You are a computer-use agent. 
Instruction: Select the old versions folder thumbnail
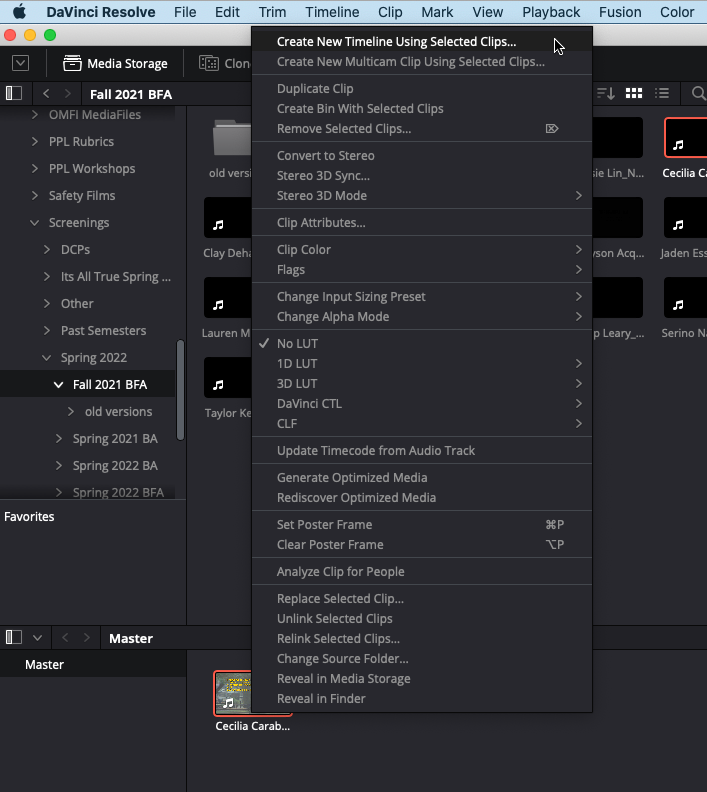pos(232,137)
